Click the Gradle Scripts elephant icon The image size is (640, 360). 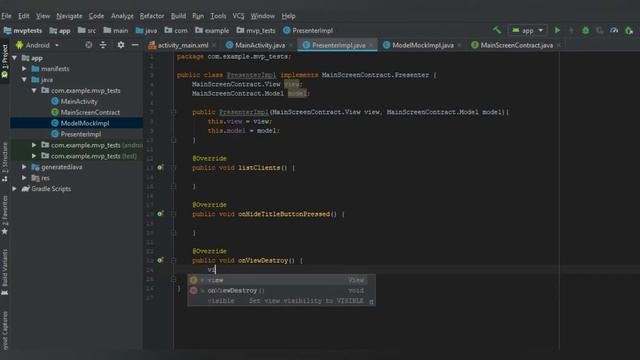click(x=26, y=189)
